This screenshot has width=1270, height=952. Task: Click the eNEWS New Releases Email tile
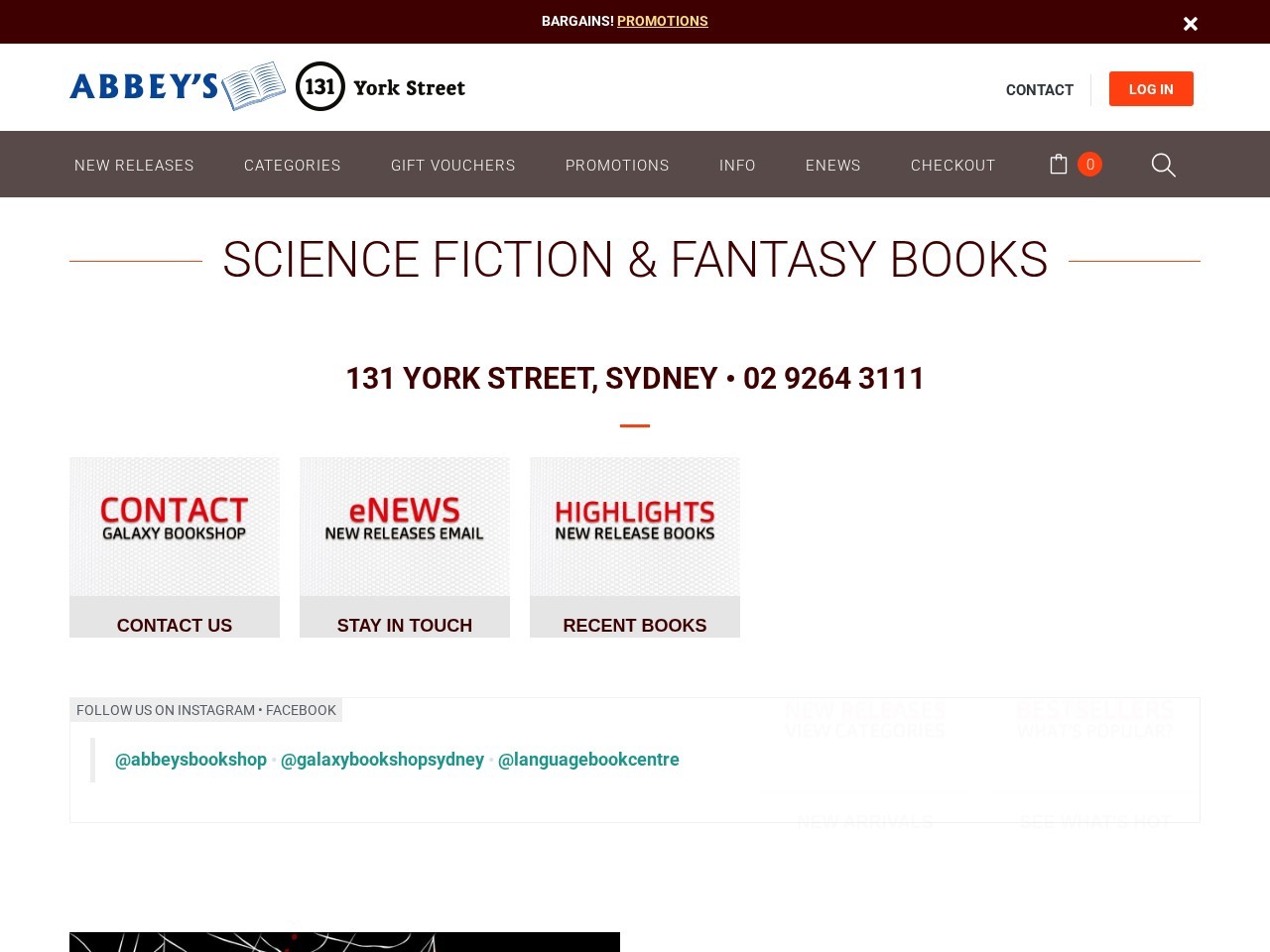click(404, 526)
